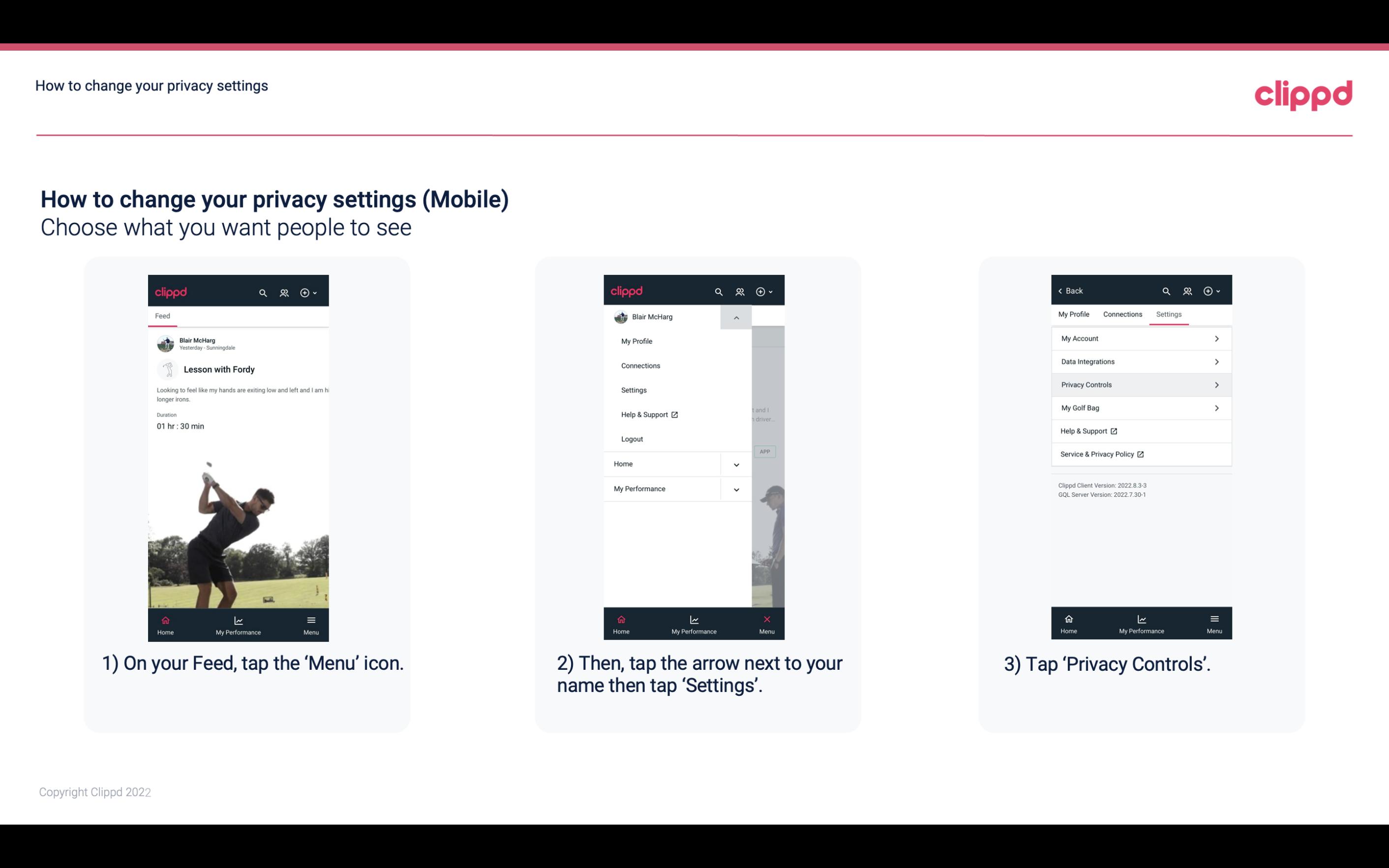Screen dimensions: 1389x868
Task: Open the Connections menu item
Action: [640, 365]
